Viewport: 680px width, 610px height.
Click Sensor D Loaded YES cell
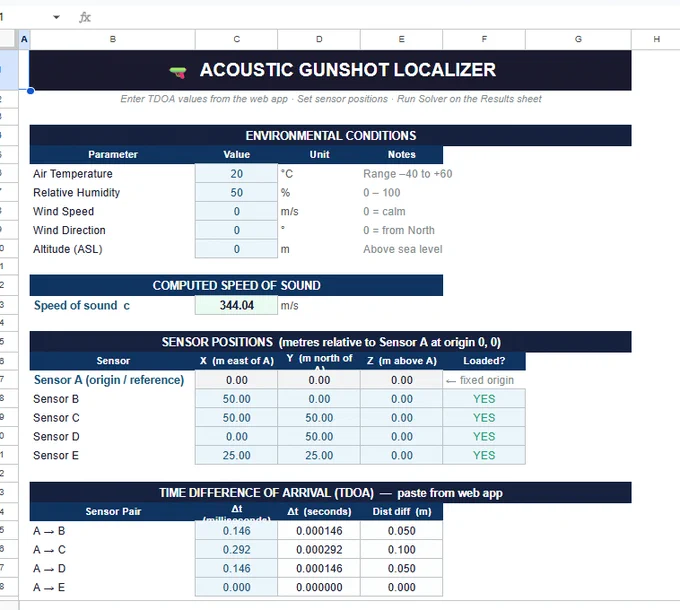click(x=484, y=437)
